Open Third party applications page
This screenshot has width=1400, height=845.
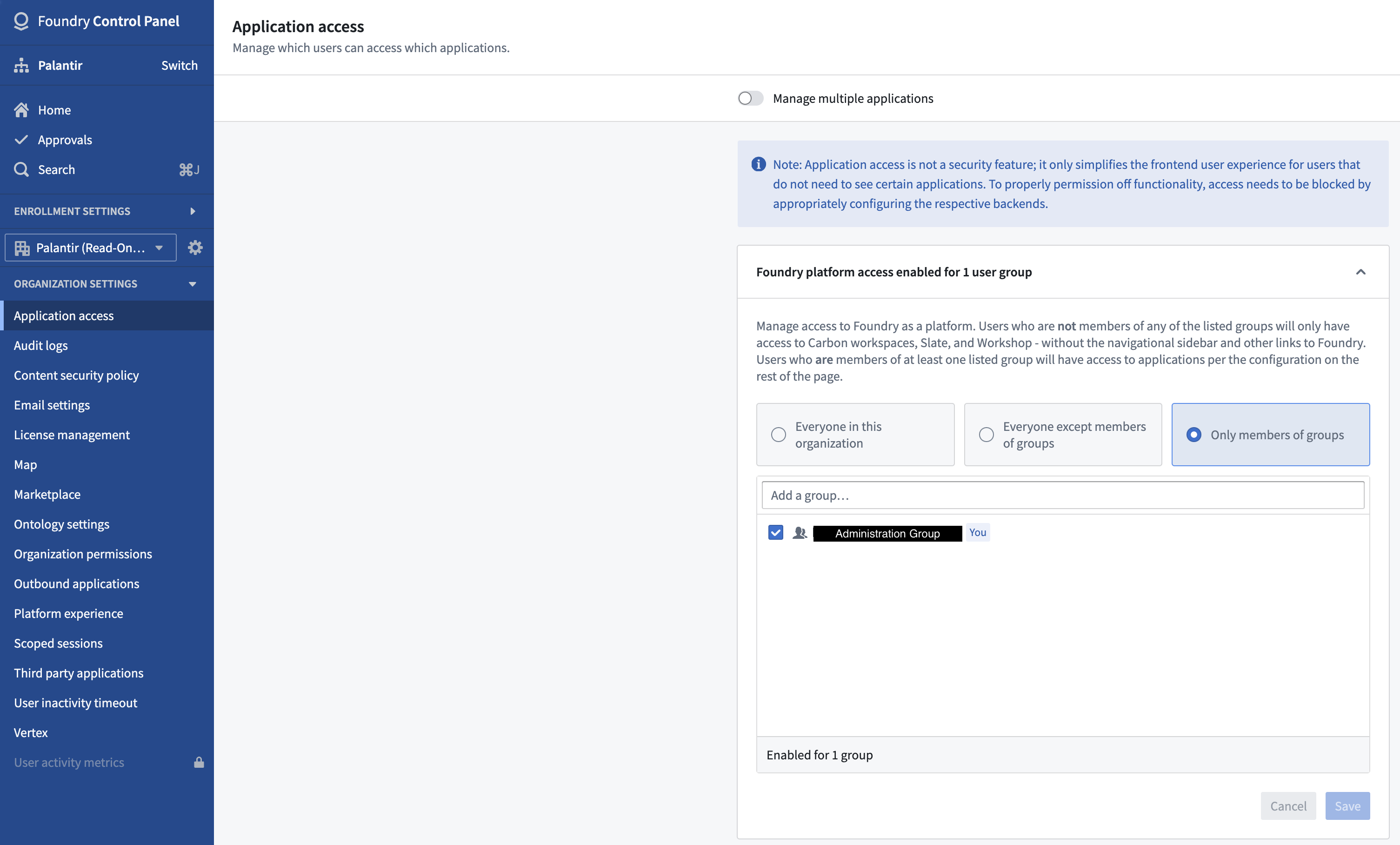(x=107, y=673)
